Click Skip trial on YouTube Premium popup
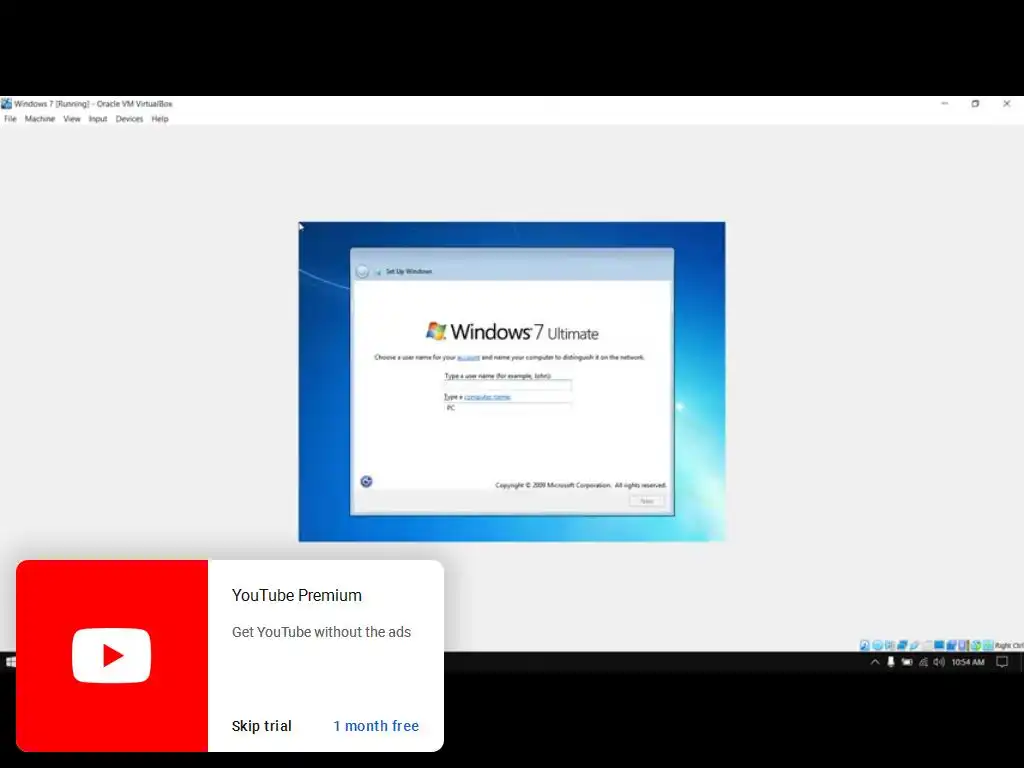1024x768 pixels. pos(262,726)
